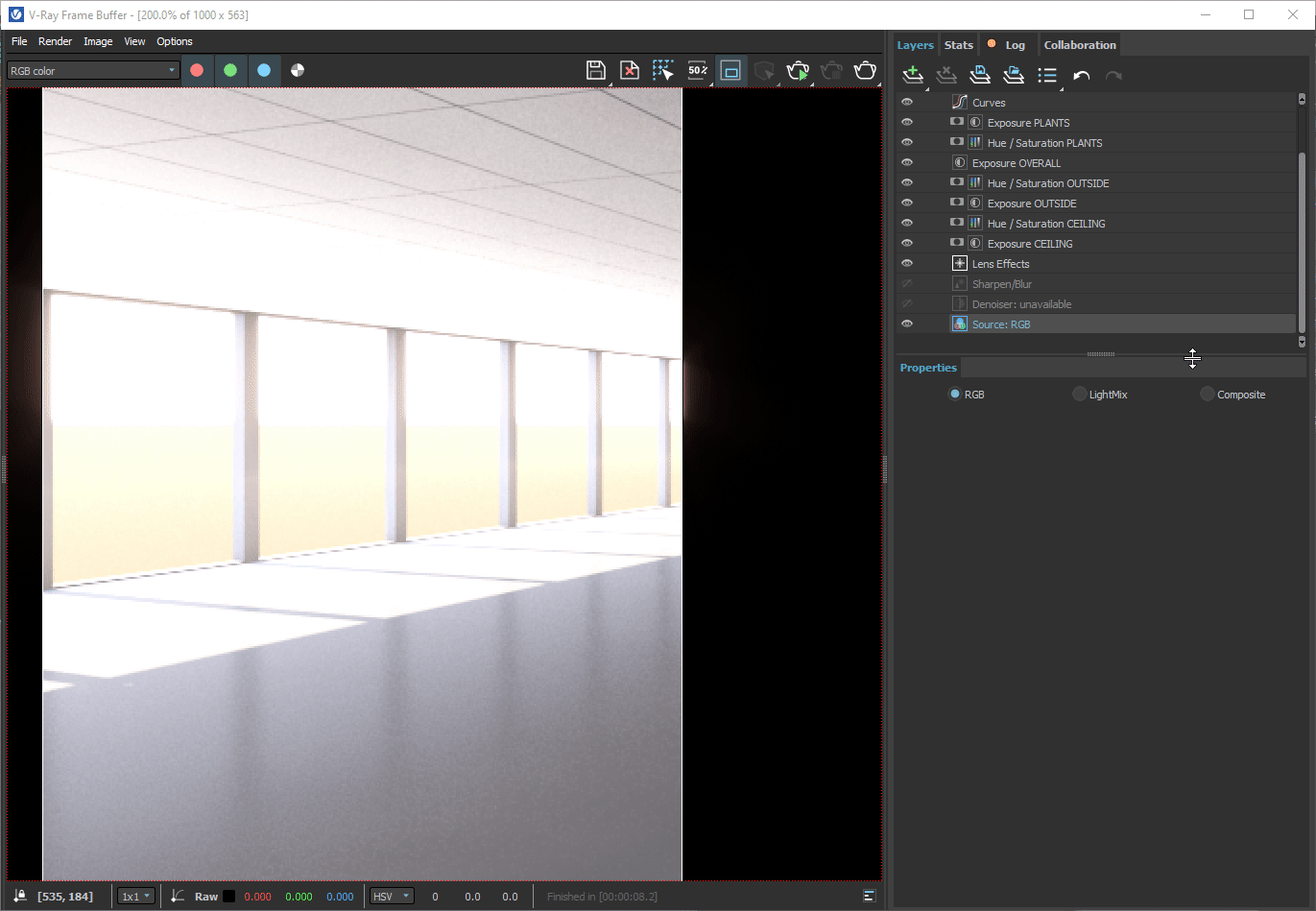Hide the Source: RGB layer
This screenshot has height=911, width=1316.
click(907, 324)
